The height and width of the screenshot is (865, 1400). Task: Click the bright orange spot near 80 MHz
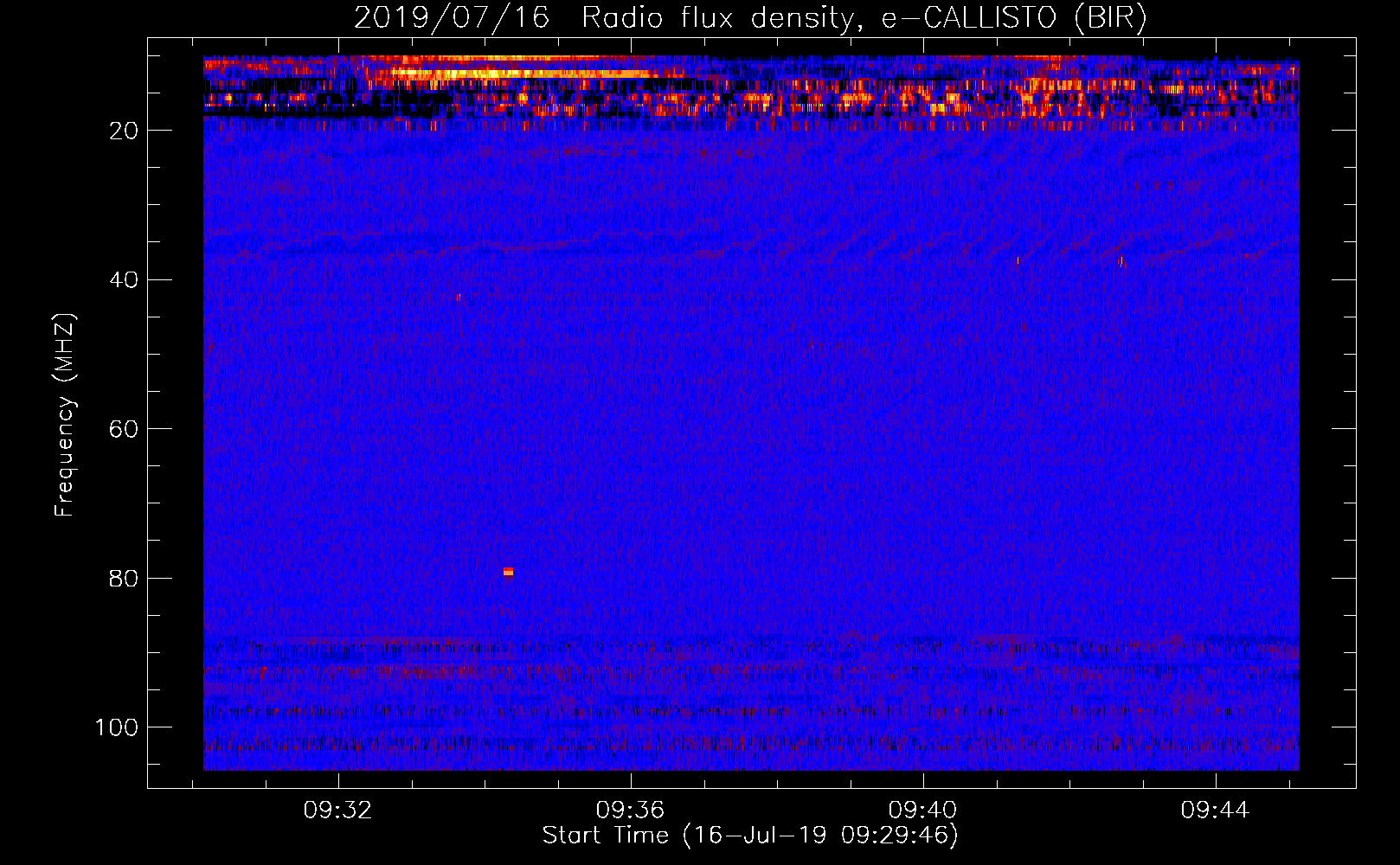508,572
